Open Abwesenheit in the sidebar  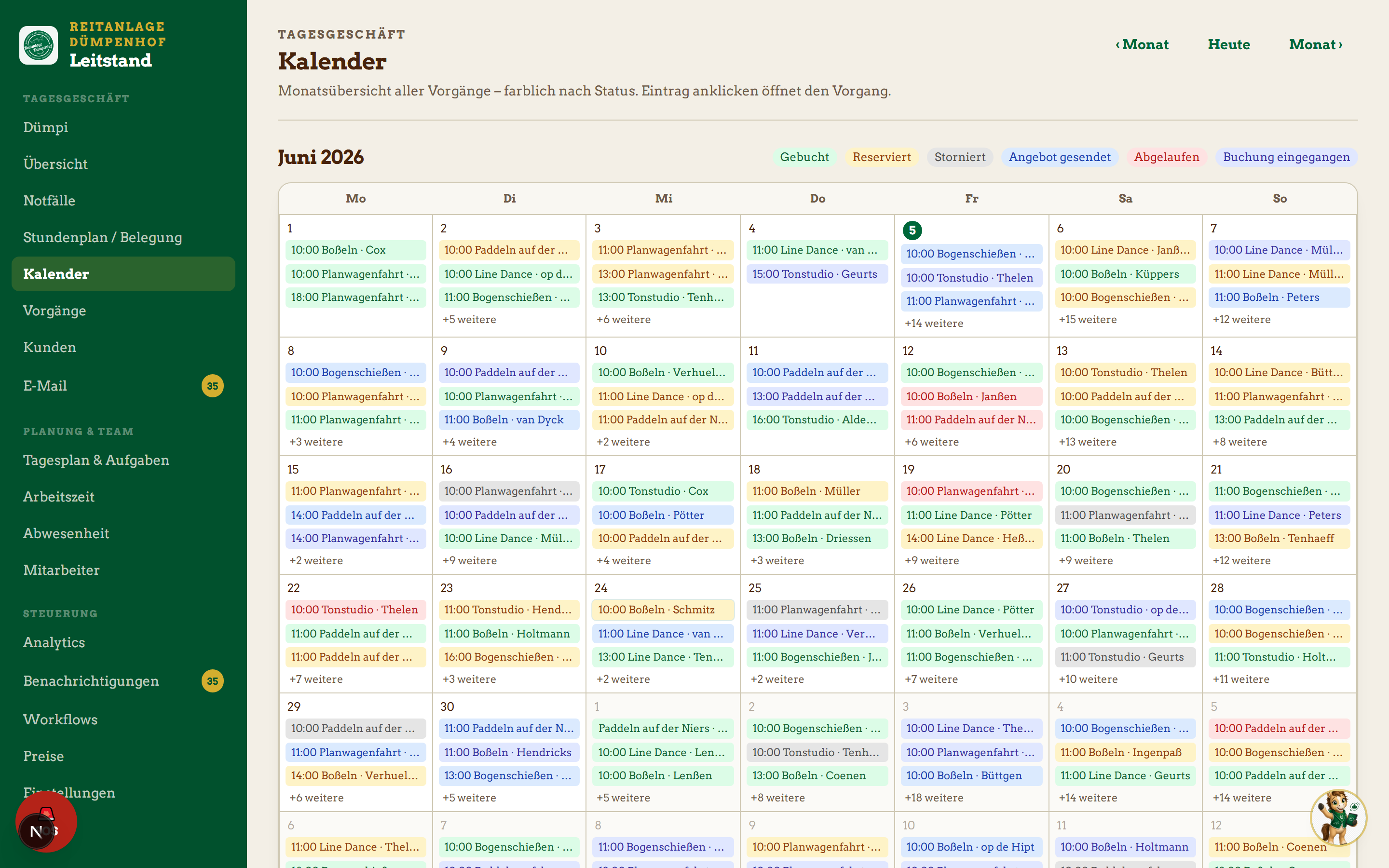click(123, 533)
